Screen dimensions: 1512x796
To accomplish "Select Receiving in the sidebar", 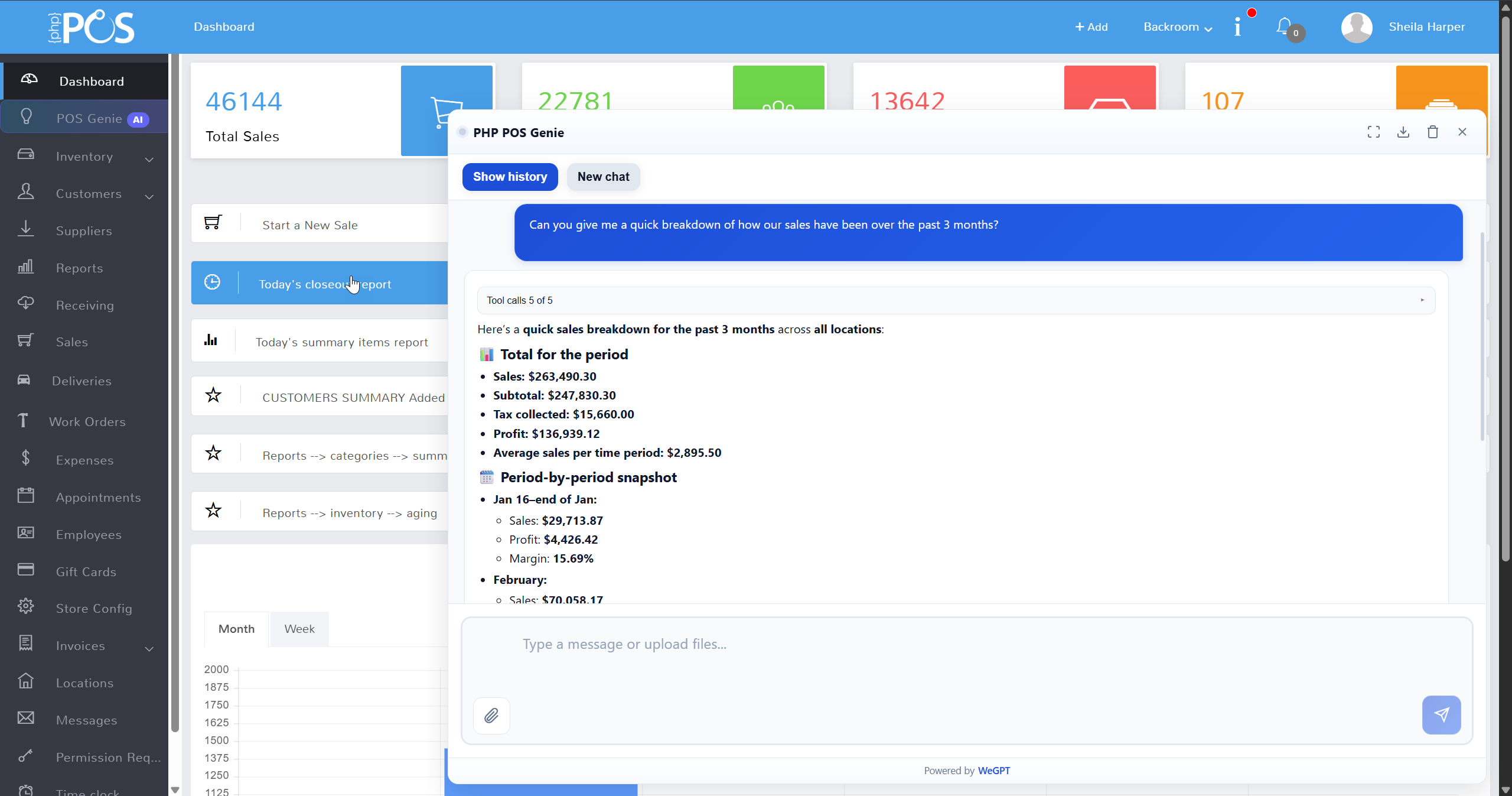I will point(84,305).
